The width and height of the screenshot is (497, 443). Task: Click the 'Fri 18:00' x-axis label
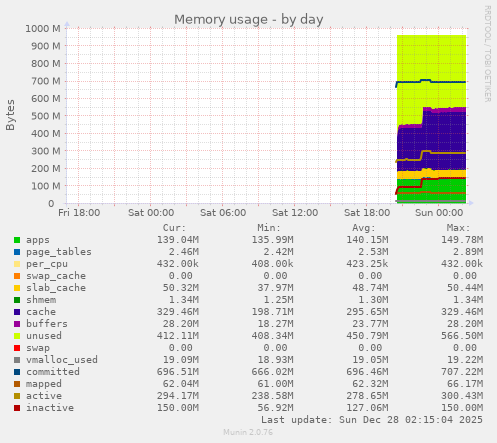pyautogui.click(x=79, y=213)
